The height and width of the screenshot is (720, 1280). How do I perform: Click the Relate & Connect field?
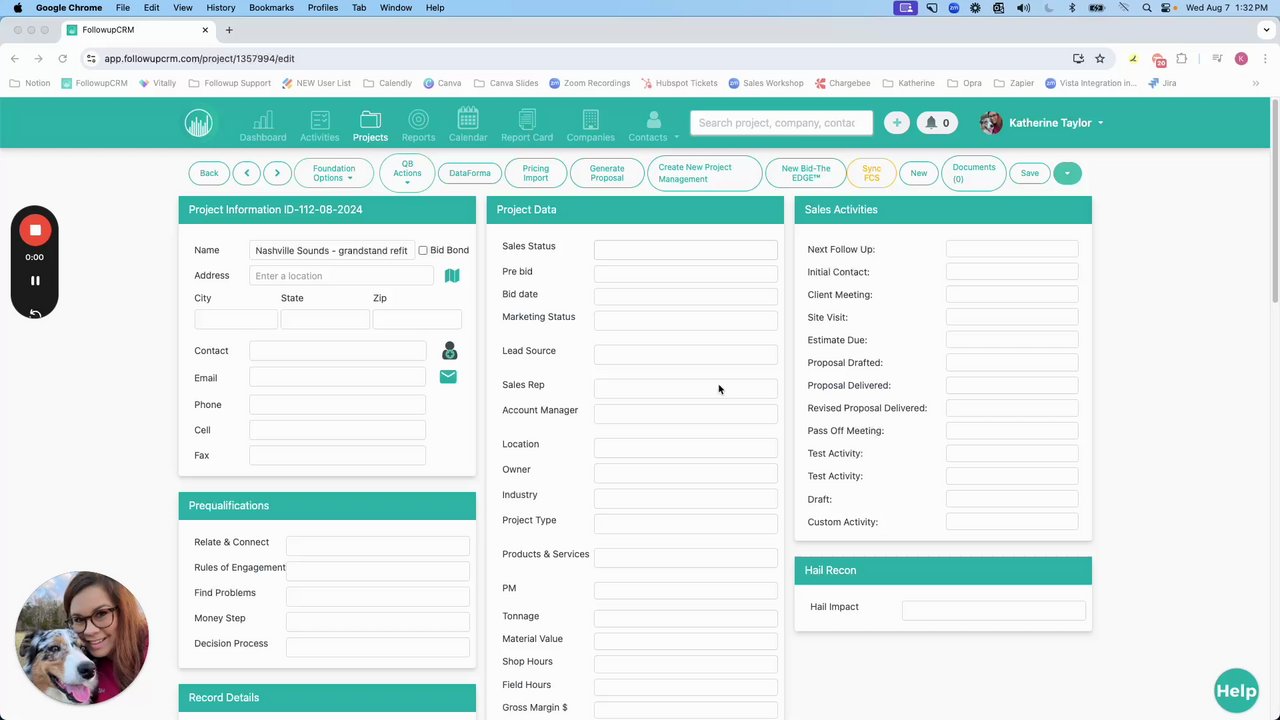click(x=377, y=546)
